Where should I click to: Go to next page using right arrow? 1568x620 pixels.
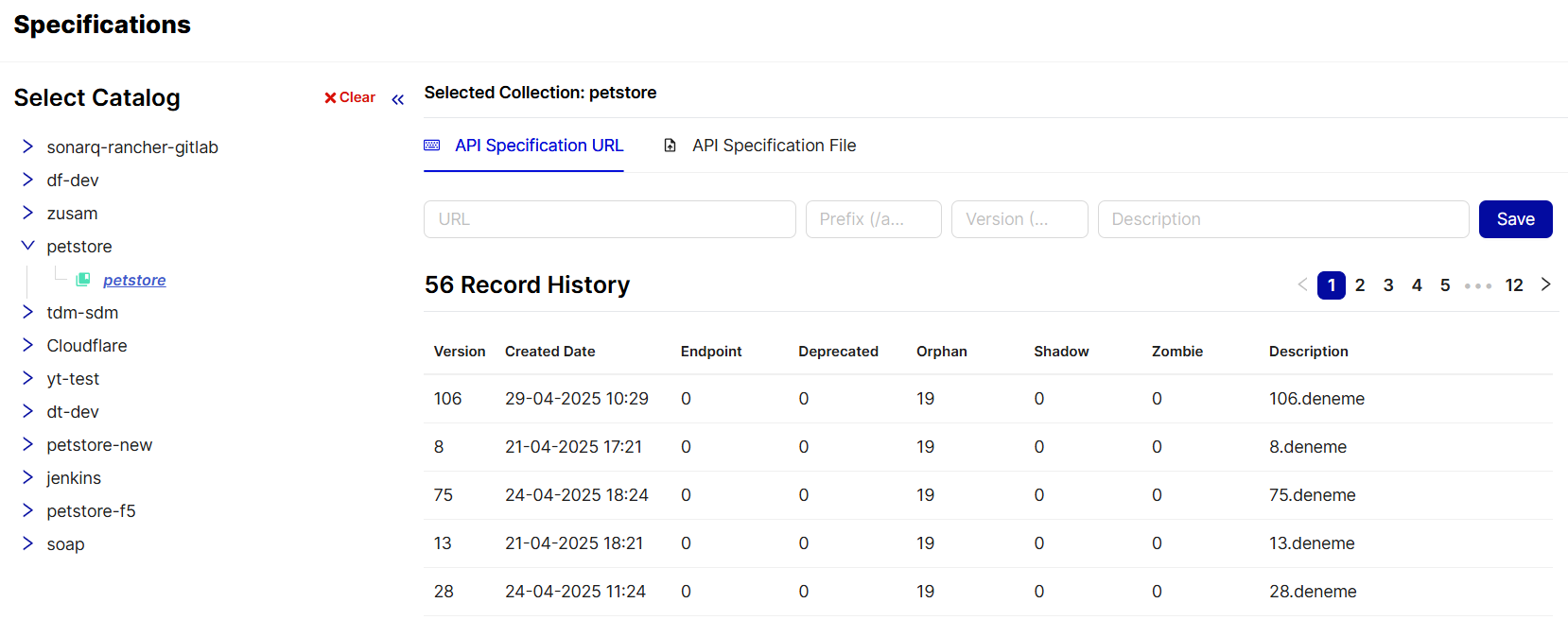pyautogui.click(x=1545, y=284)
